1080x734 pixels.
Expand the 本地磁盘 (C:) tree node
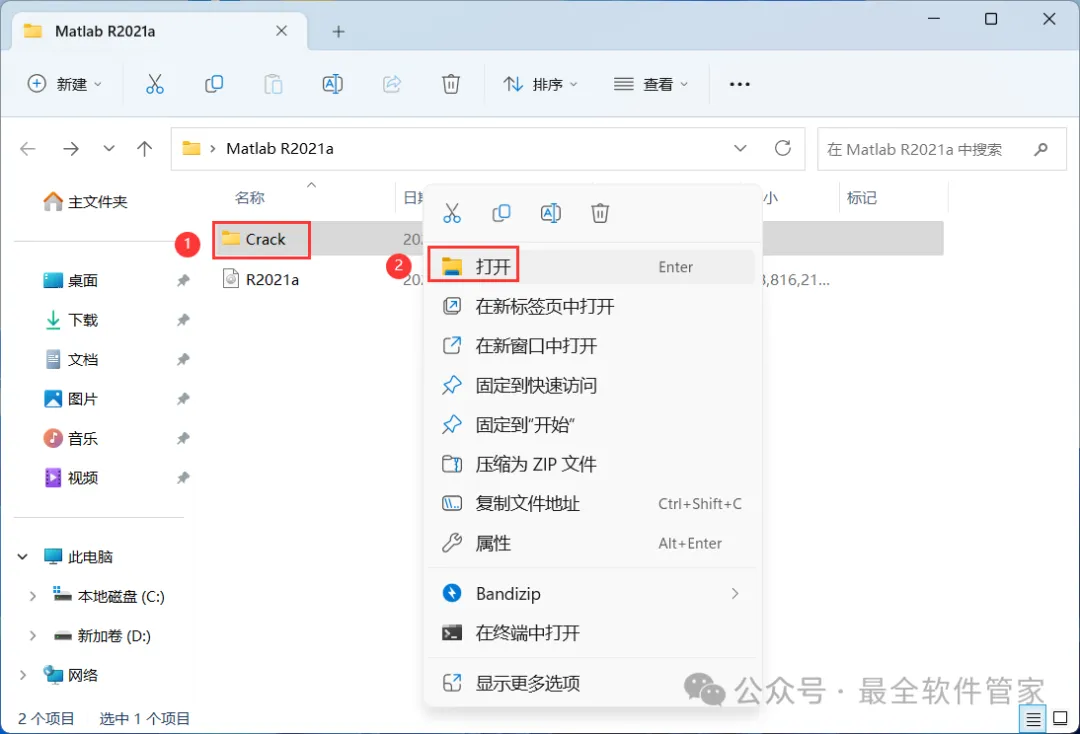coord(32,596)
